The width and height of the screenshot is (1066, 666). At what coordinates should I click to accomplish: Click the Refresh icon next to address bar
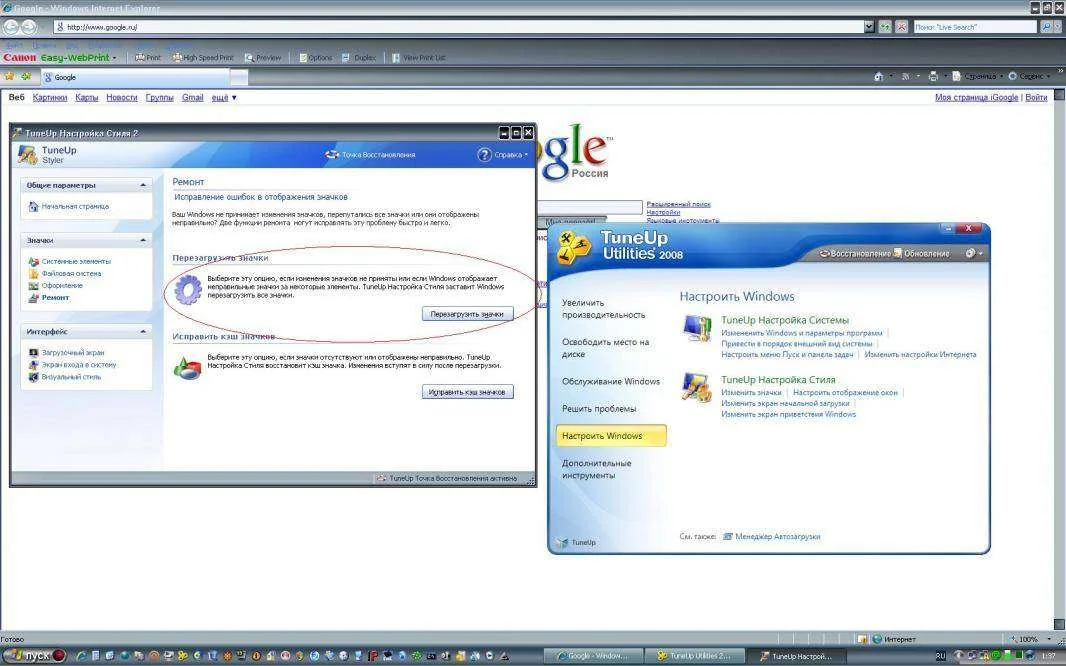pyautogui.click(x=884, y=27)
